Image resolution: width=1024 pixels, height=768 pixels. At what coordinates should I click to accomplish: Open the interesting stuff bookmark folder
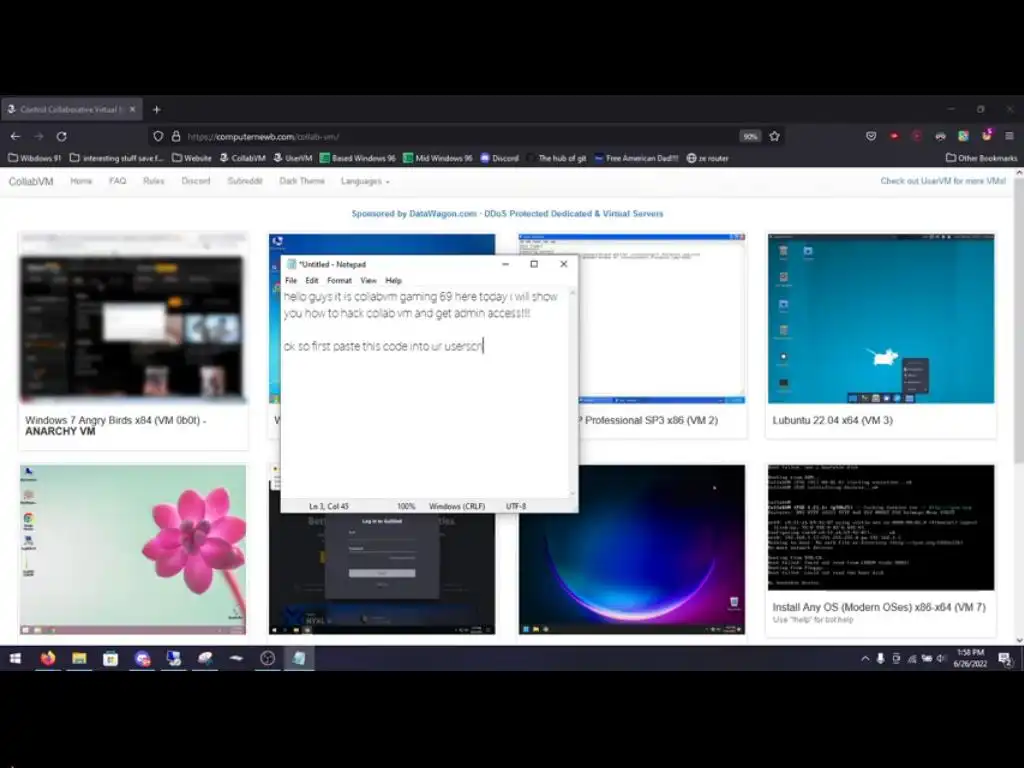click(116, 158)
